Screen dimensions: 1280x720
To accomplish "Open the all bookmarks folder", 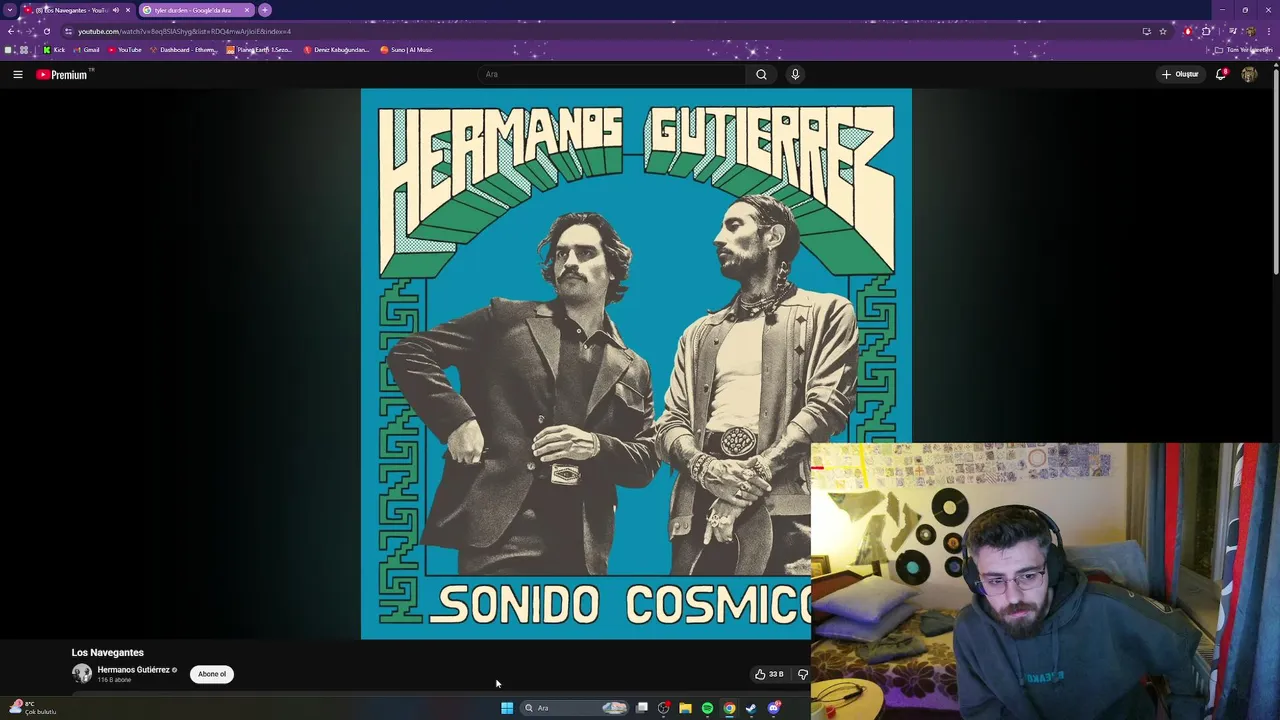I will 1244,50.
